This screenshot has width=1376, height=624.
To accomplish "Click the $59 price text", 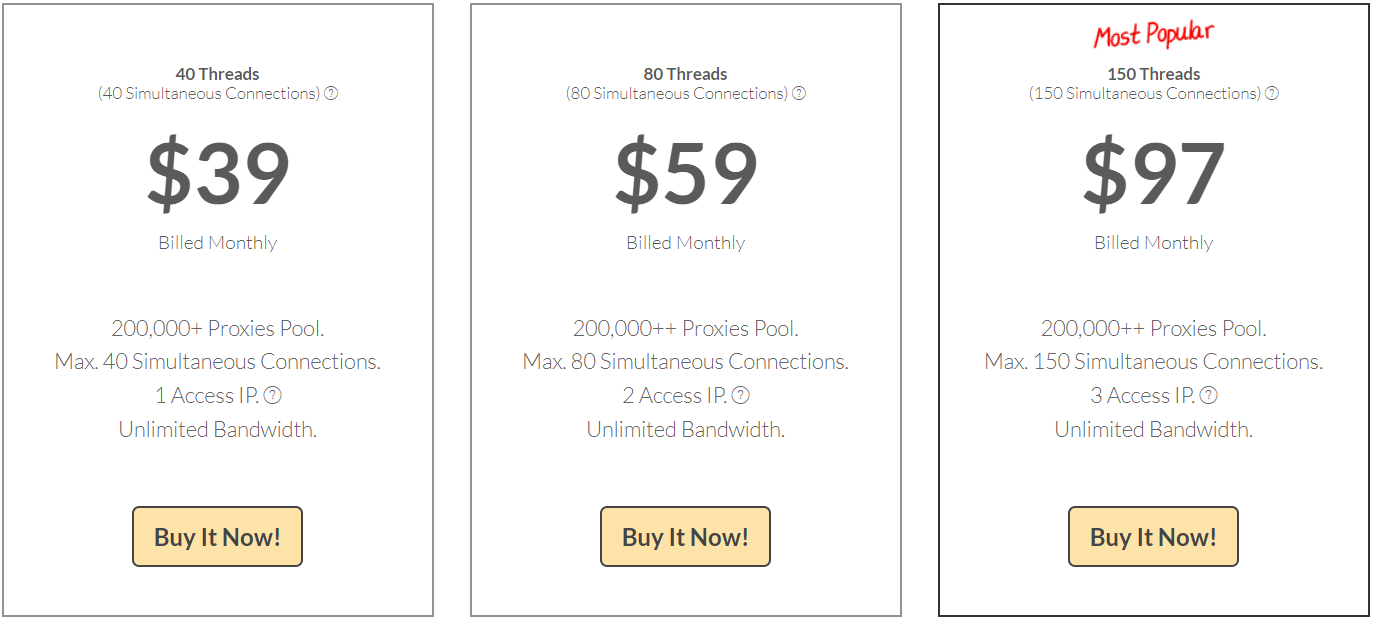I will [686, 174].
